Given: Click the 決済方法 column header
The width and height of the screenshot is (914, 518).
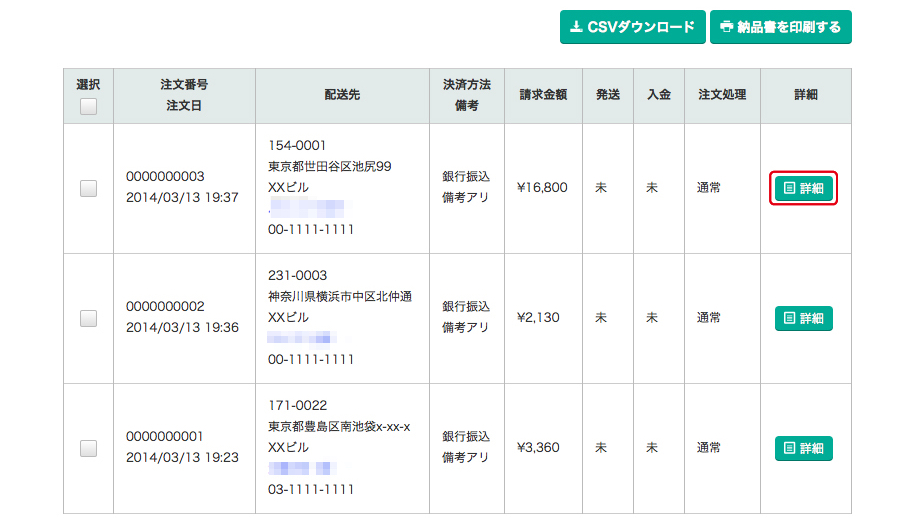Looking at the screenshot, I should click(467, 84).
